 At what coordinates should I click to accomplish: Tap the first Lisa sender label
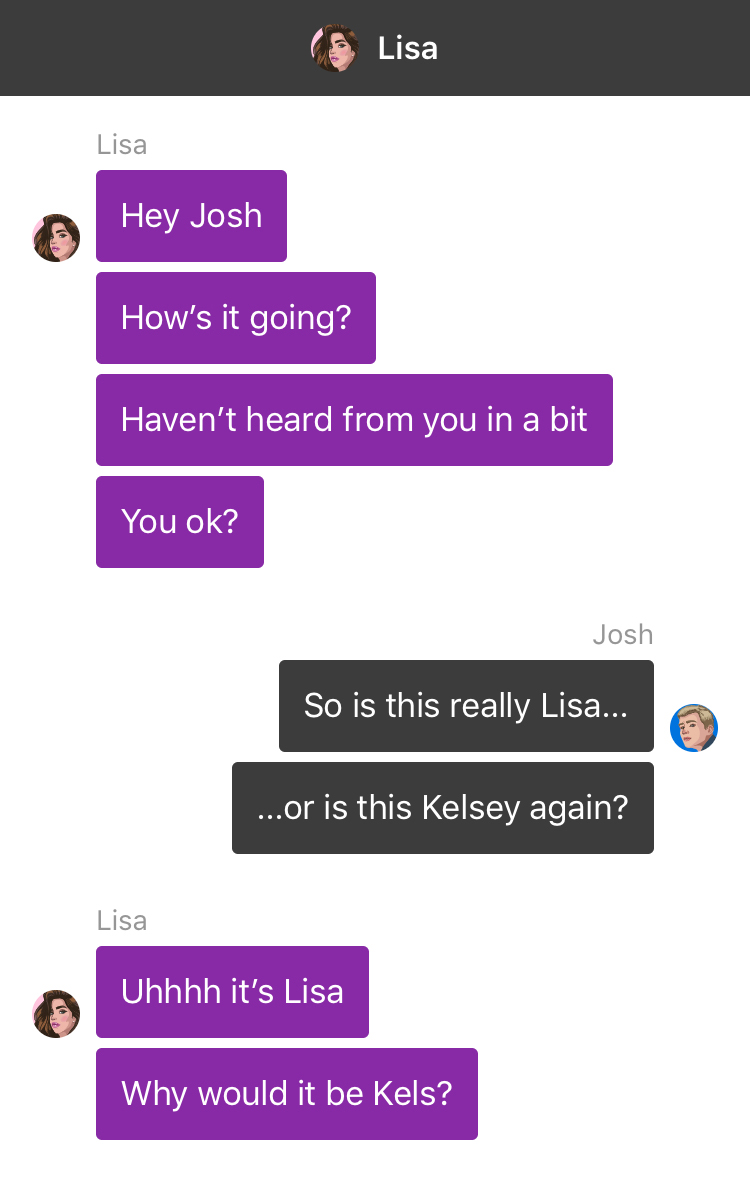[122, 145]
